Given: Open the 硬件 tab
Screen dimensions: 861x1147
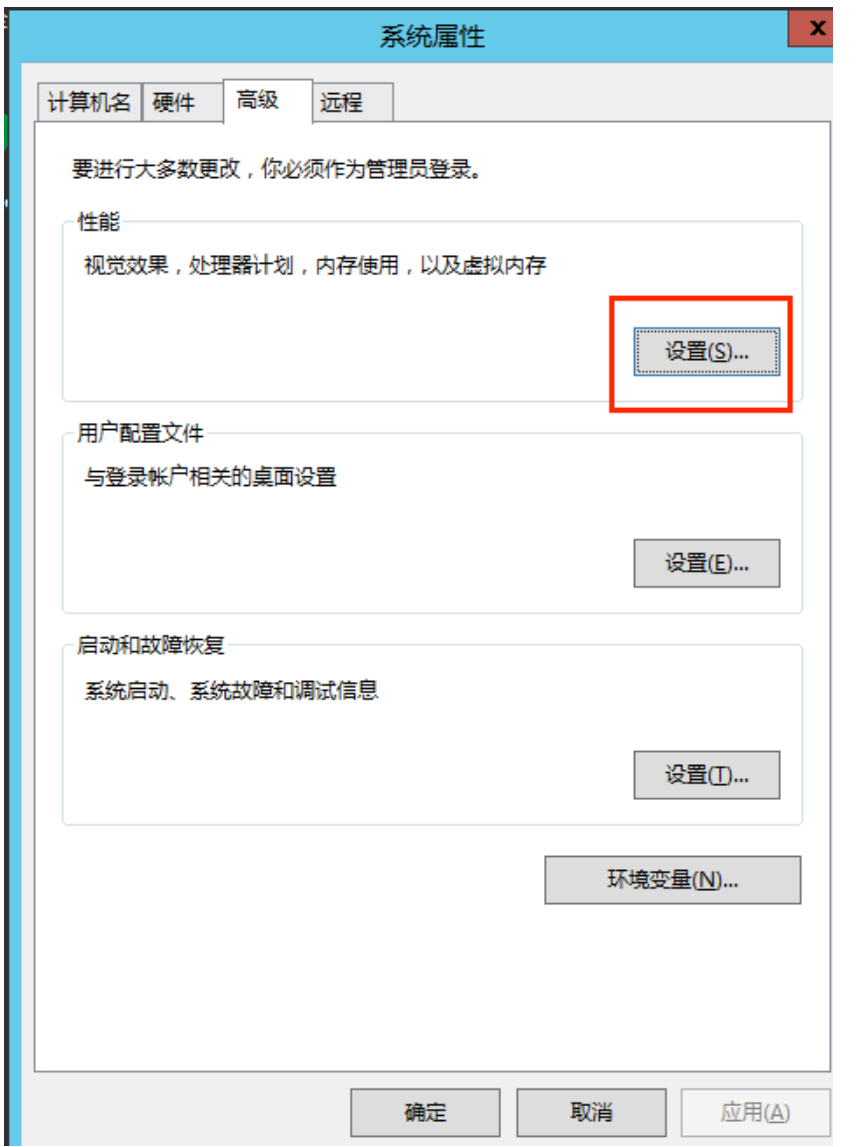Looking at the screenshot, I should pyautogui.click(x=181, y=102).
